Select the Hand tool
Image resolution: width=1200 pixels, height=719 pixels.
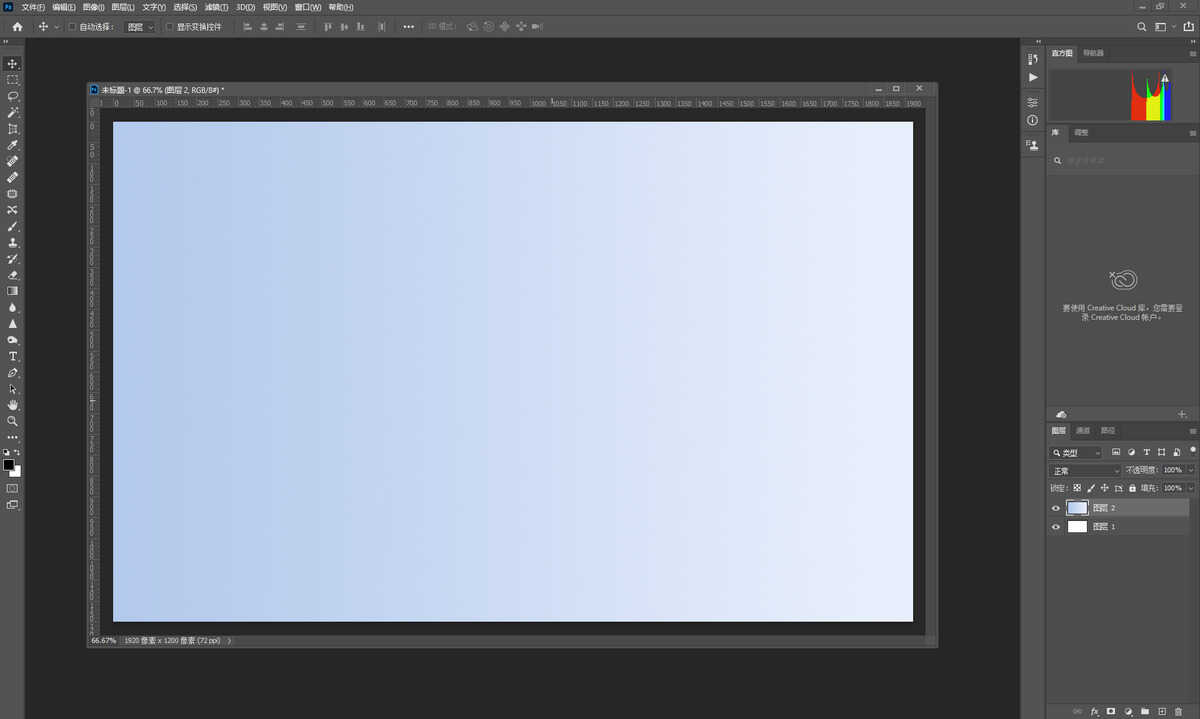coord(13,405)
